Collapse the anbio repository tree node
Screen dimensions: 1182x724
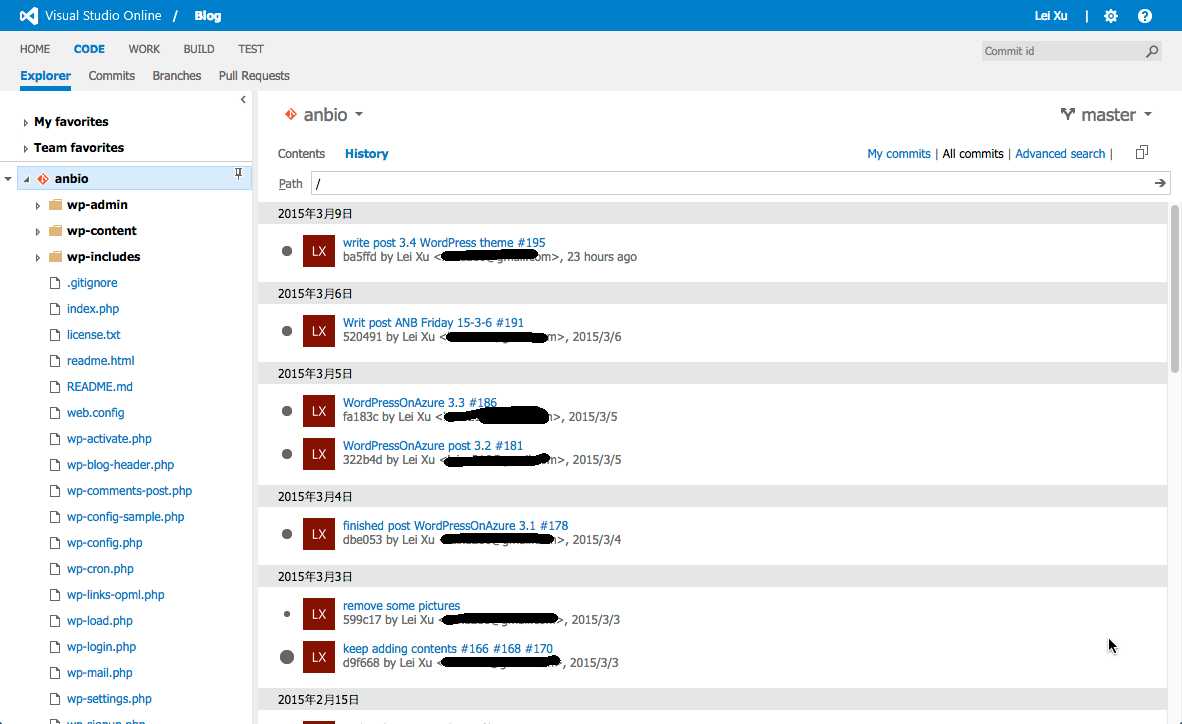[x=26, y=179]
